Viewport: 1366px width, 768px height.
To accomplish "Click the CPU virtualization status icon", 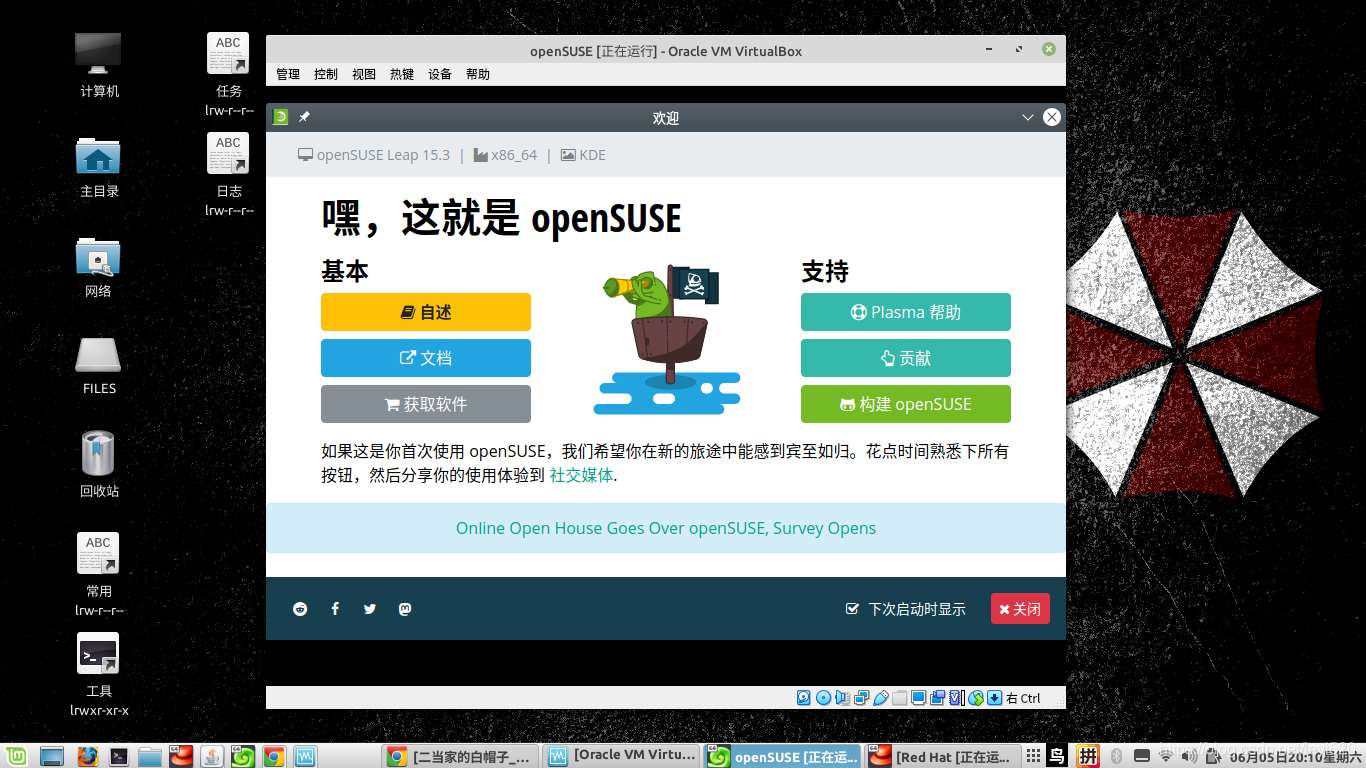I will click(956, 698).
